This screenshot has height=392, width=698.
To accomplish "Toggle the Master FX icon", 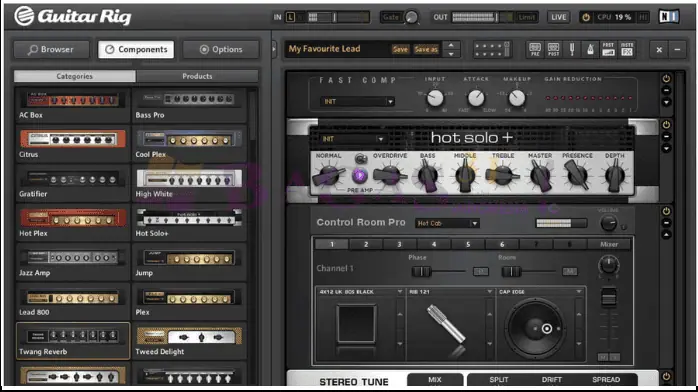I will (627, 49).
